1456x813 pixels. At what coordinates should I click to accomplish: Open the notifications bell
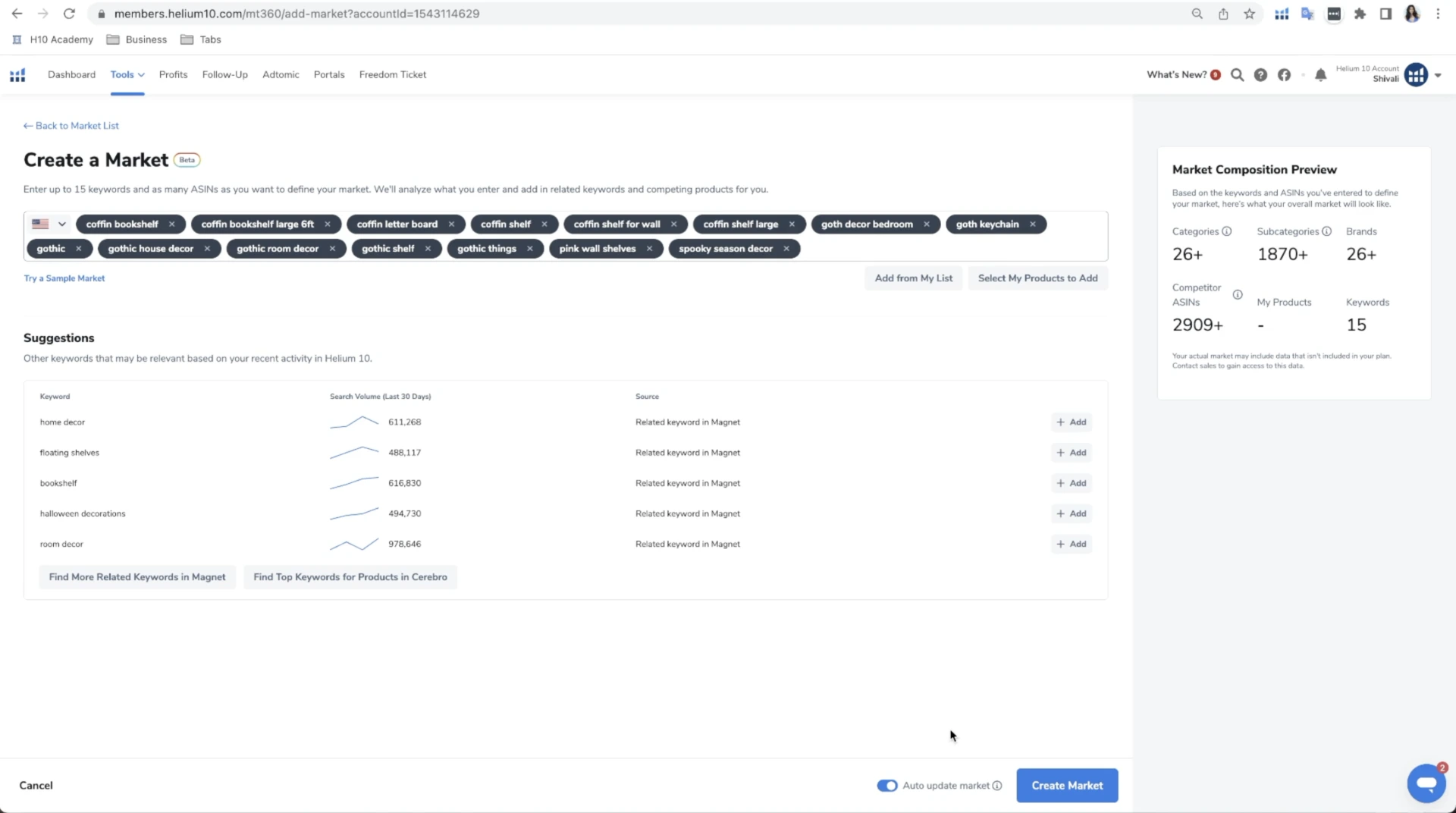pos(1320,75)
